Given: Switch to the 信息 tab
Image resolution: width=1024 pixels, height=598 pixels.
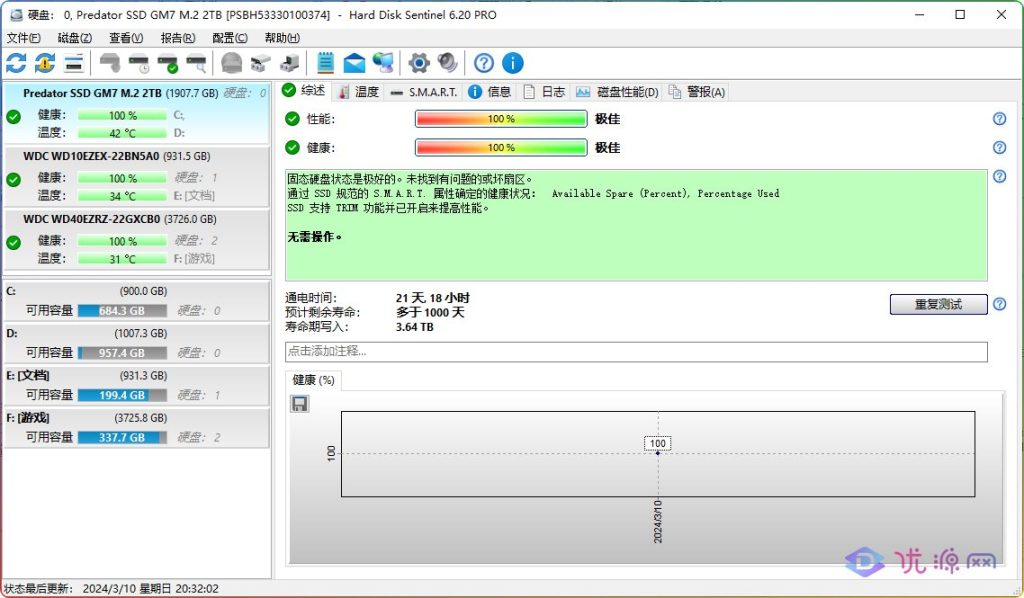Looking at the screenshot, I should [490, 92].
